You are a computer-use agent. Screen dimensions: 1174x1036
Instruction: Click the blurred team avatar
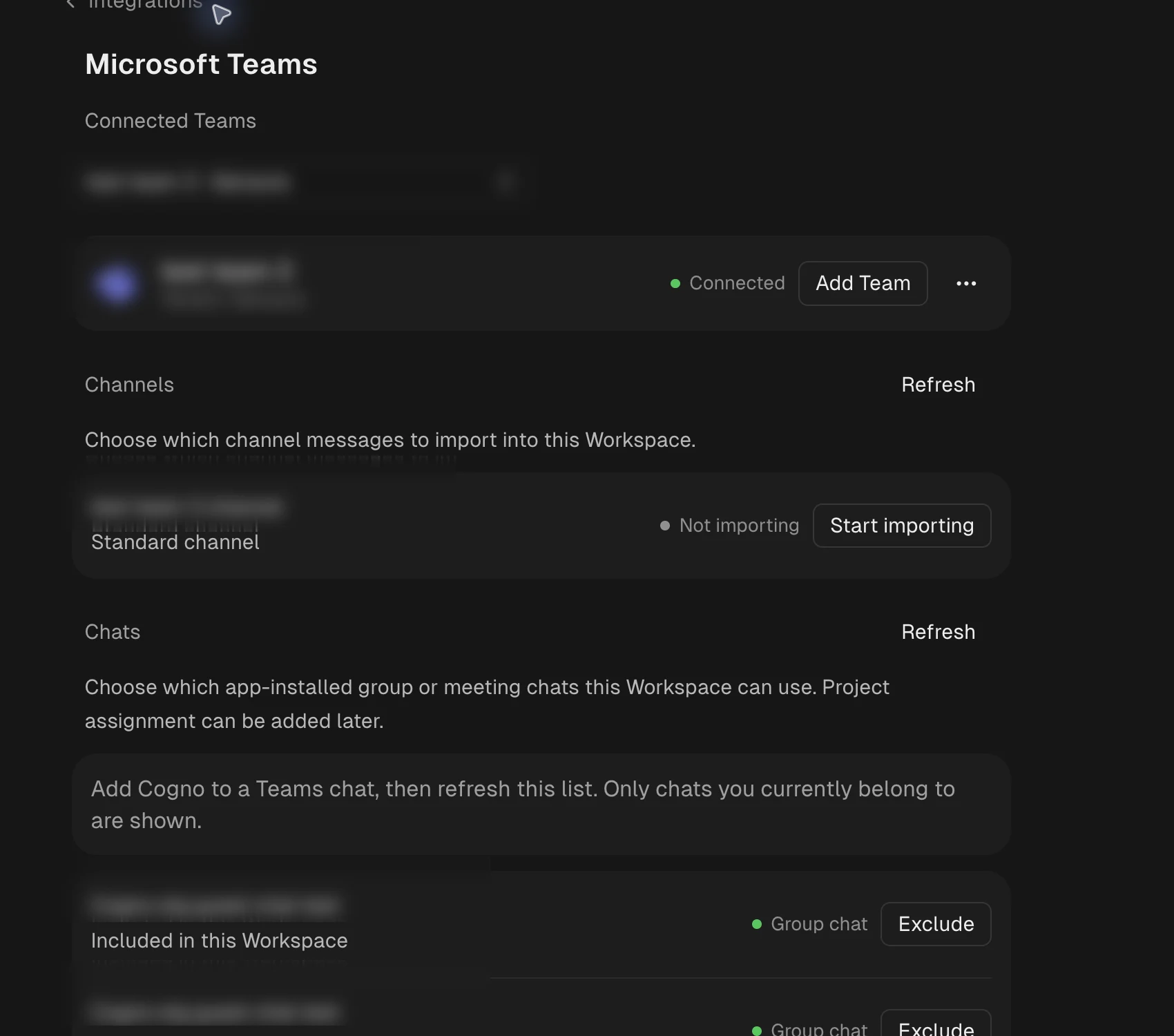(117, 283)
